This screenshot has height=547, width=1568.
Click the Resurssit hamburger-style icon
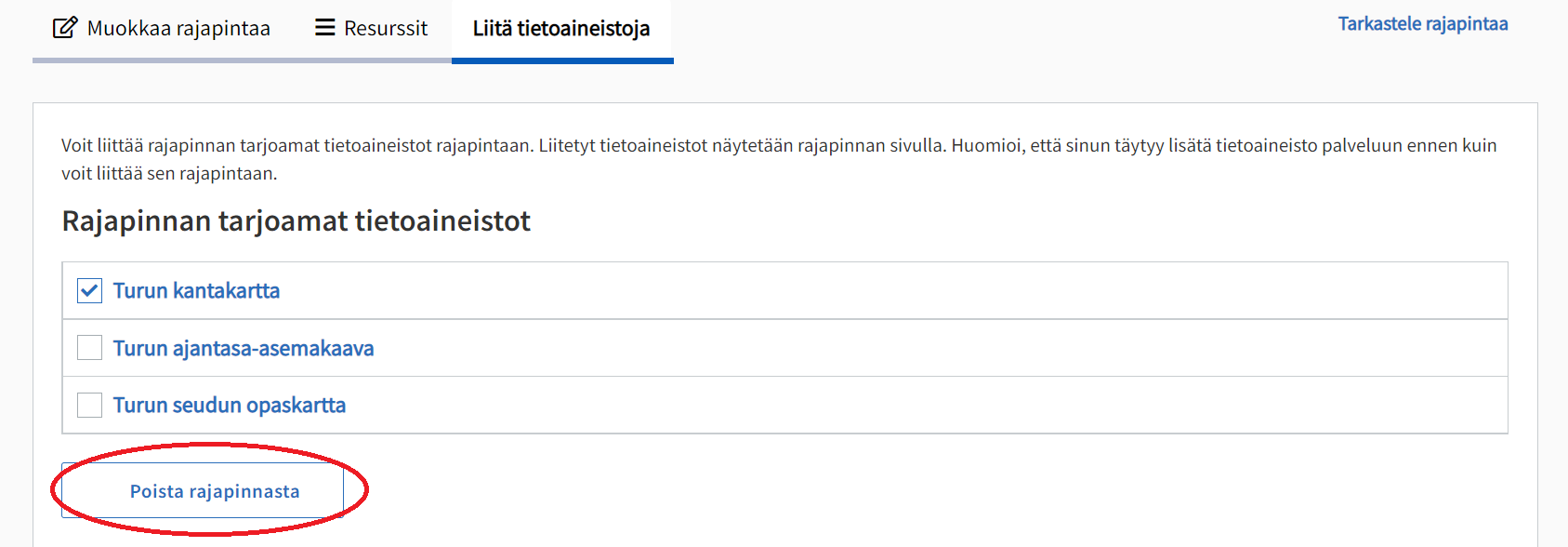click(x=324, y=27)
